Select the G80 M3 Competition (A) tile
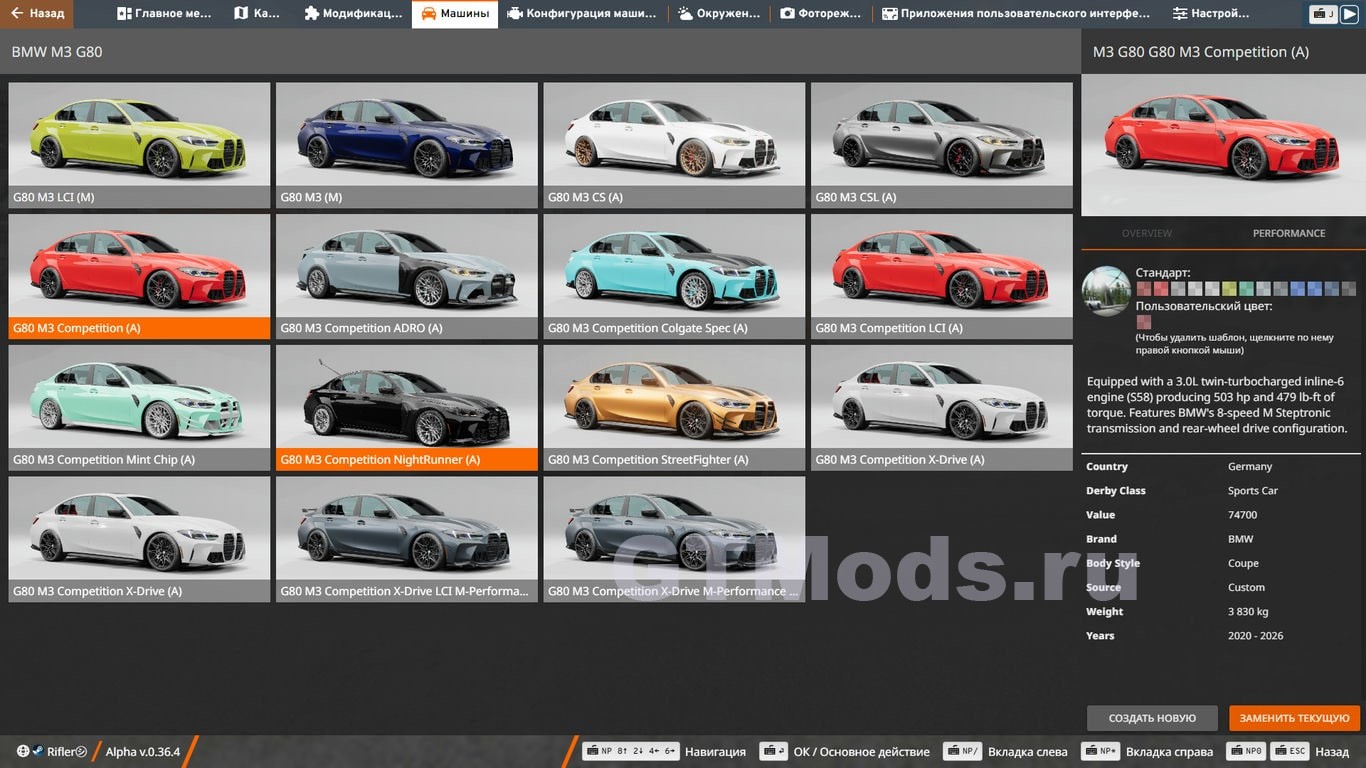This screenshot has height=768, width=1366. 140,276
